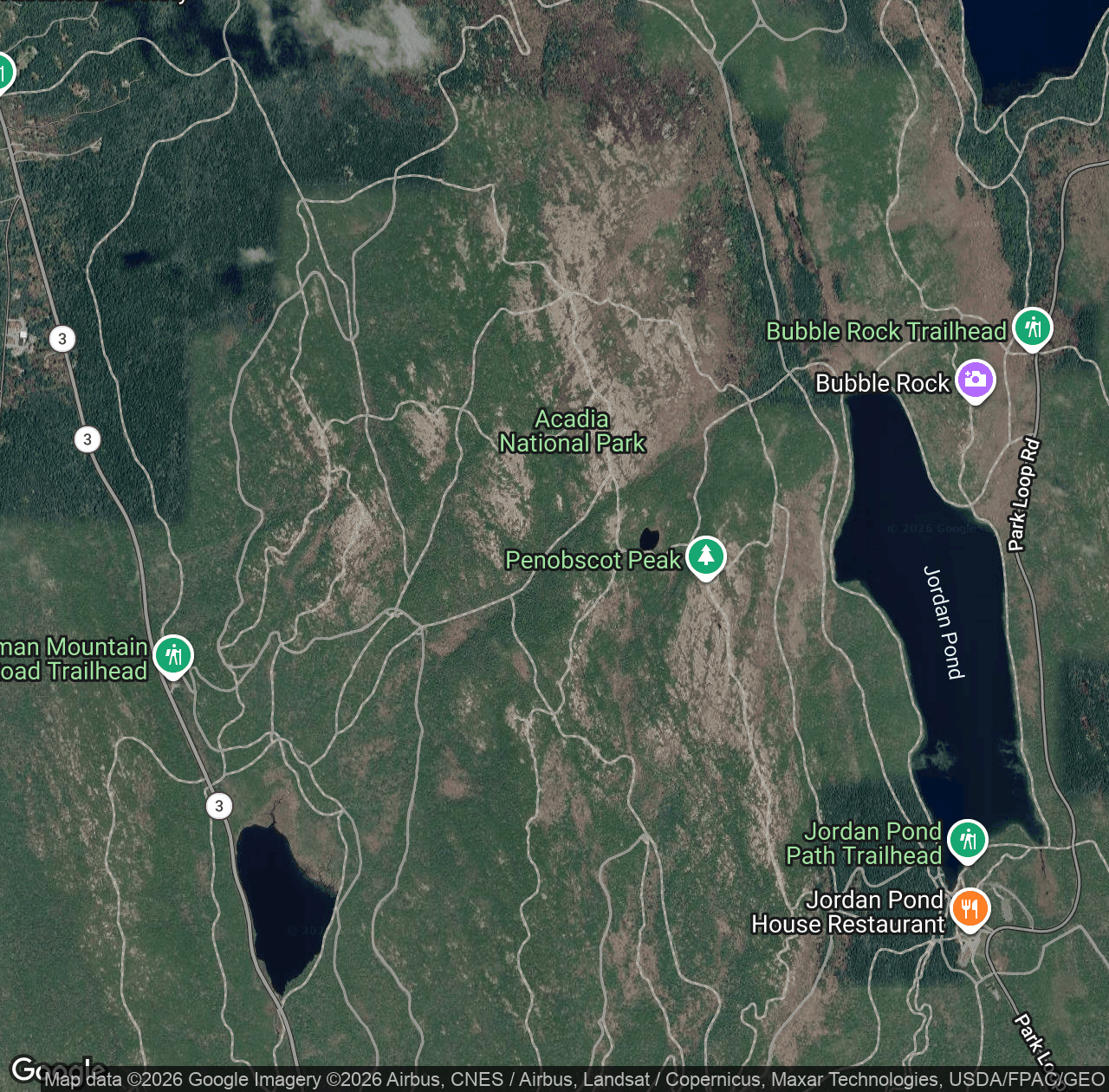The height and width of the screenshot is (1092, 1109).
Task: Open the orange Jordan Pond House Restaurant pin
Action: click(970, 910)
